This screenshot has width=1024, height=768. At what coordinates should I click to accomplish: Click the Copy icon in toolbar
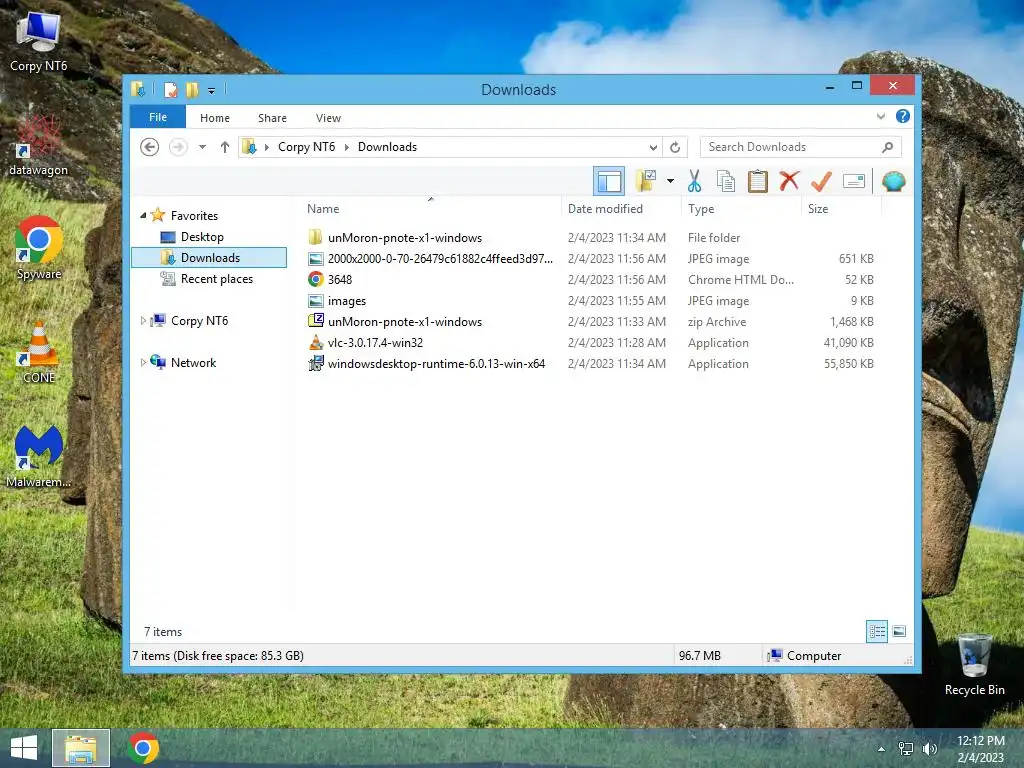[726, 181]
